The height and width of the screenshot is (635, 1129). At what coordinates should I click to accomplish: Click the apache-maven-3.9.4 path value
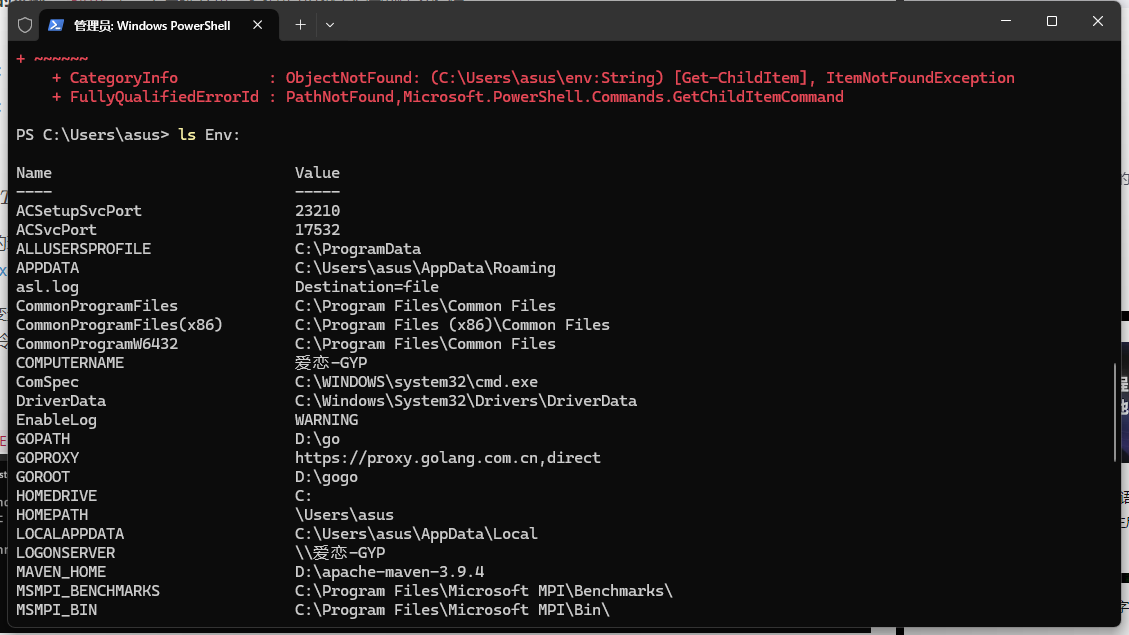(390, 572)
